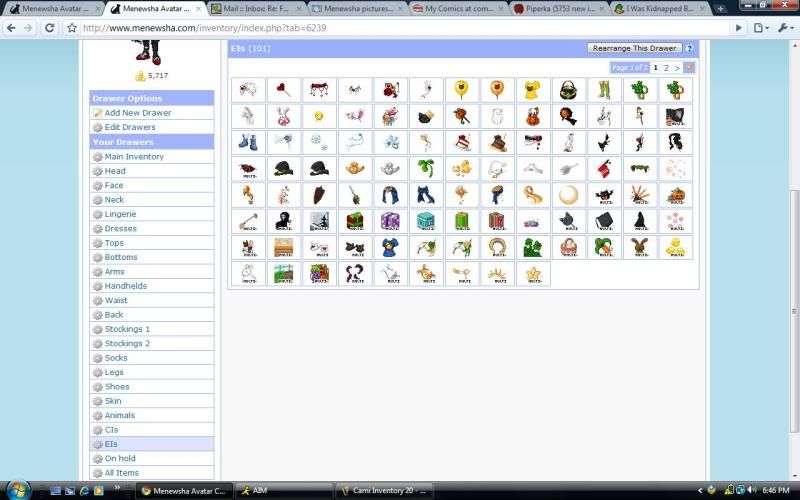
Task: Open the Add New Drawer link
Action: pyautogui.click(x=138, y=113)
